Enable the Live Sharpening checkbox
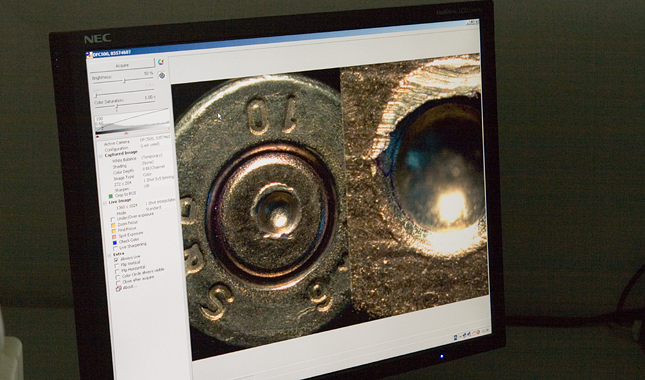This screenshot has width=645, height=380. 116,248
